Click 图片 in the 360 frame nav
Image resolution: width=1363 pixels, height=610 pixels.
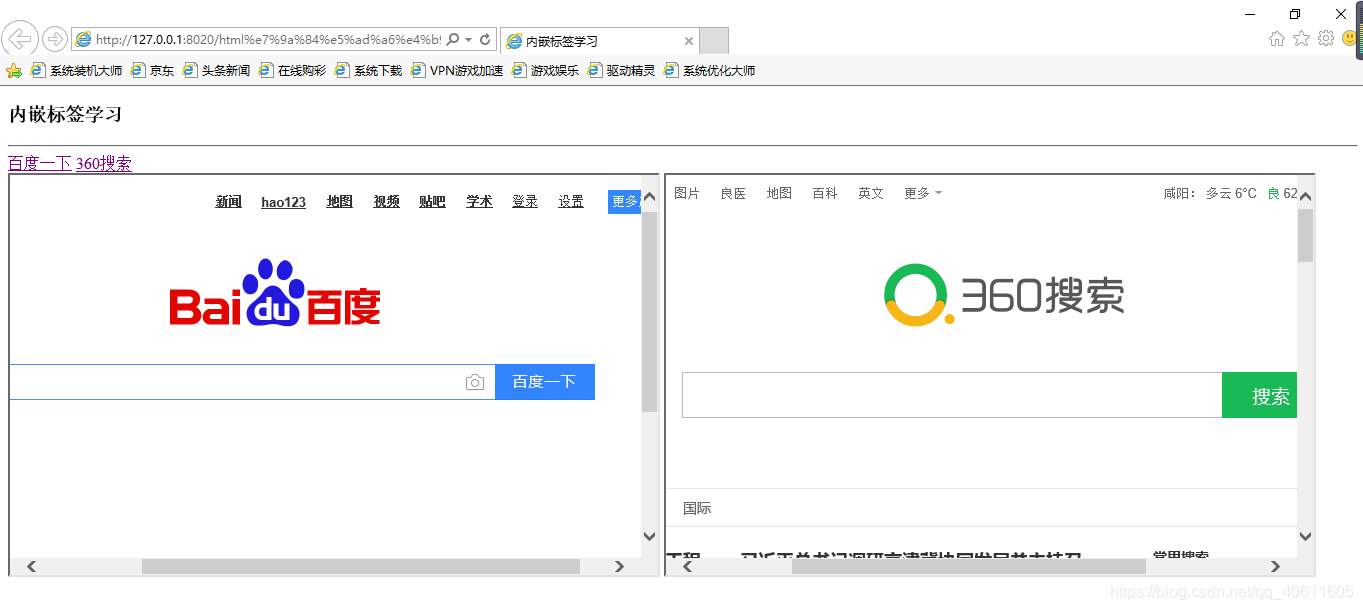point(687,194)
